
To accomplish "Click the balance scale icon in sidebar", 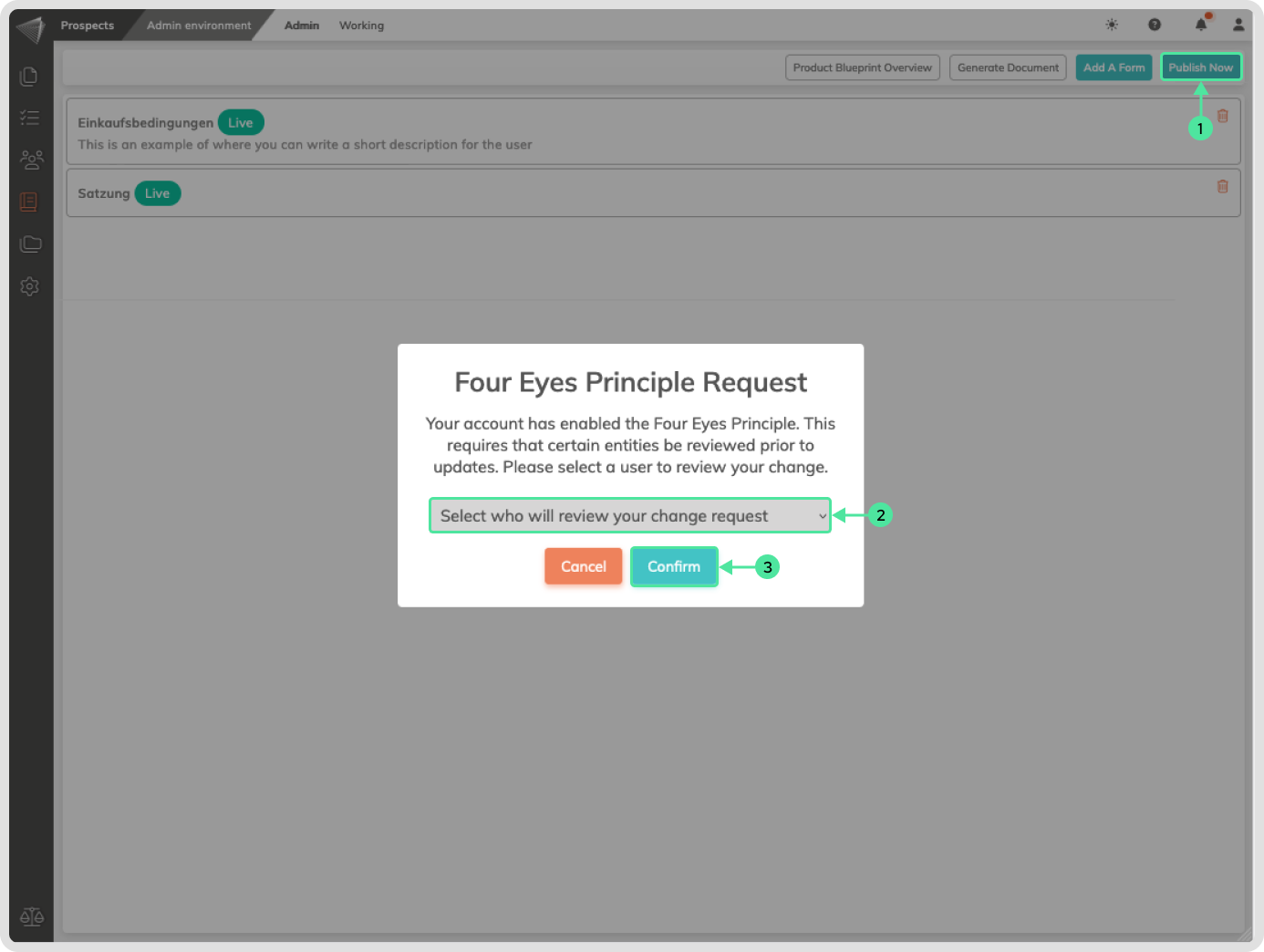I will tap(32, 916).
